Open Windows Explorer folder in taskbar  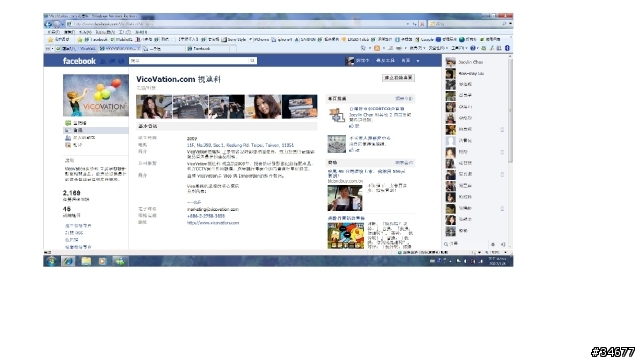[86, 261]
